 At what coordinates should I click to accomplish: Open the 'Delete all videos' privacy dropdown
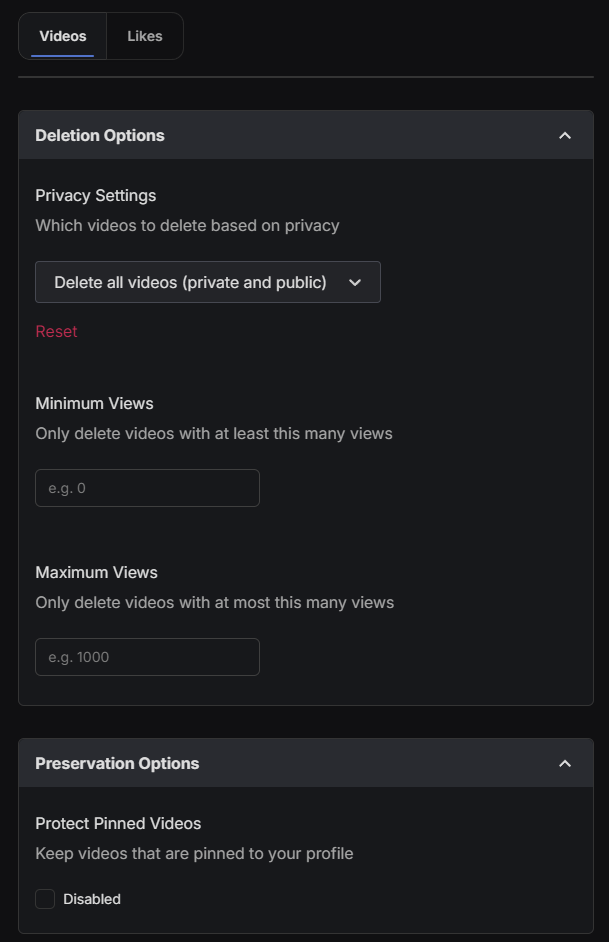click(x=207, y=282)
